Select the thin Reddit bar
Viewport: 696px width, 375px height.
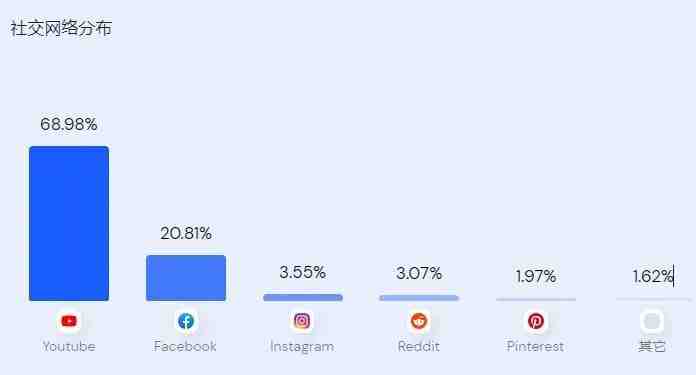(419, 298)
